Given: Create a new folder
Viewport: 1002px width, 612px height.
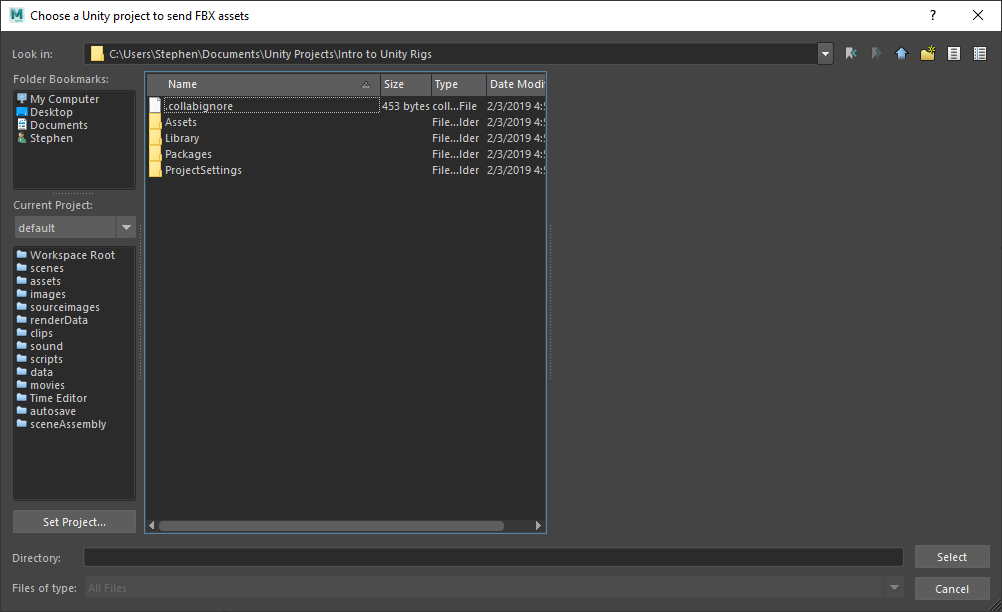Looking at the screenshot, I should click(928, 54).
